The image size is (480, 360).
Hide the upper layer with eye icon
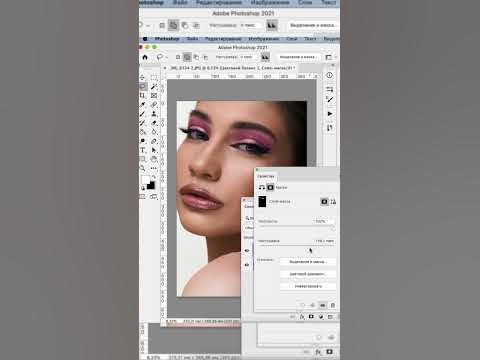pyautogui.click(x=247, y=250)
